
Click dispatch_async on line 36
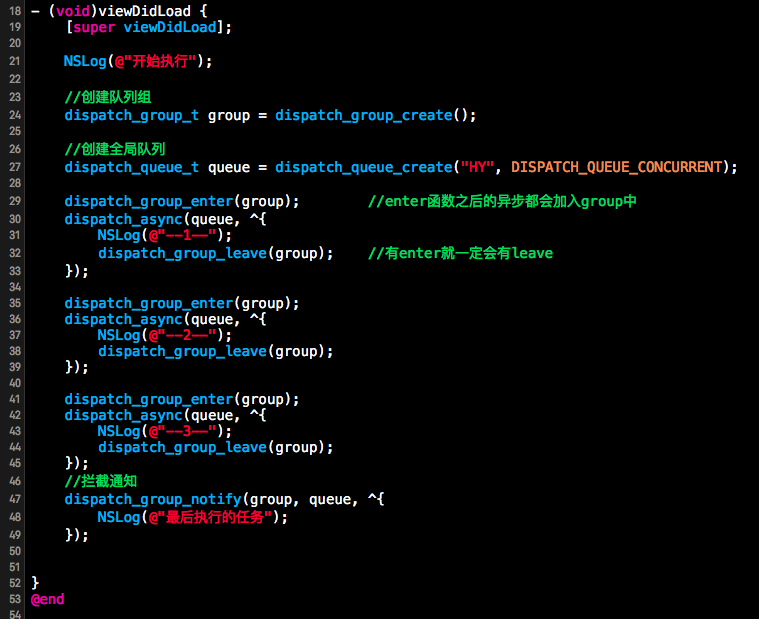click(x=123, y=319)
